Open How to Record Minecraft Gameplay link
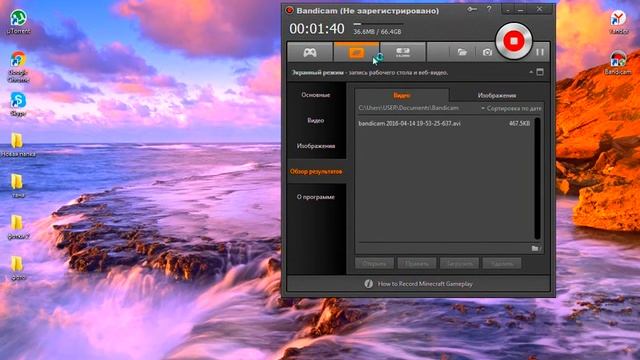This screenshot has height=360, width=640. point(425,284)
